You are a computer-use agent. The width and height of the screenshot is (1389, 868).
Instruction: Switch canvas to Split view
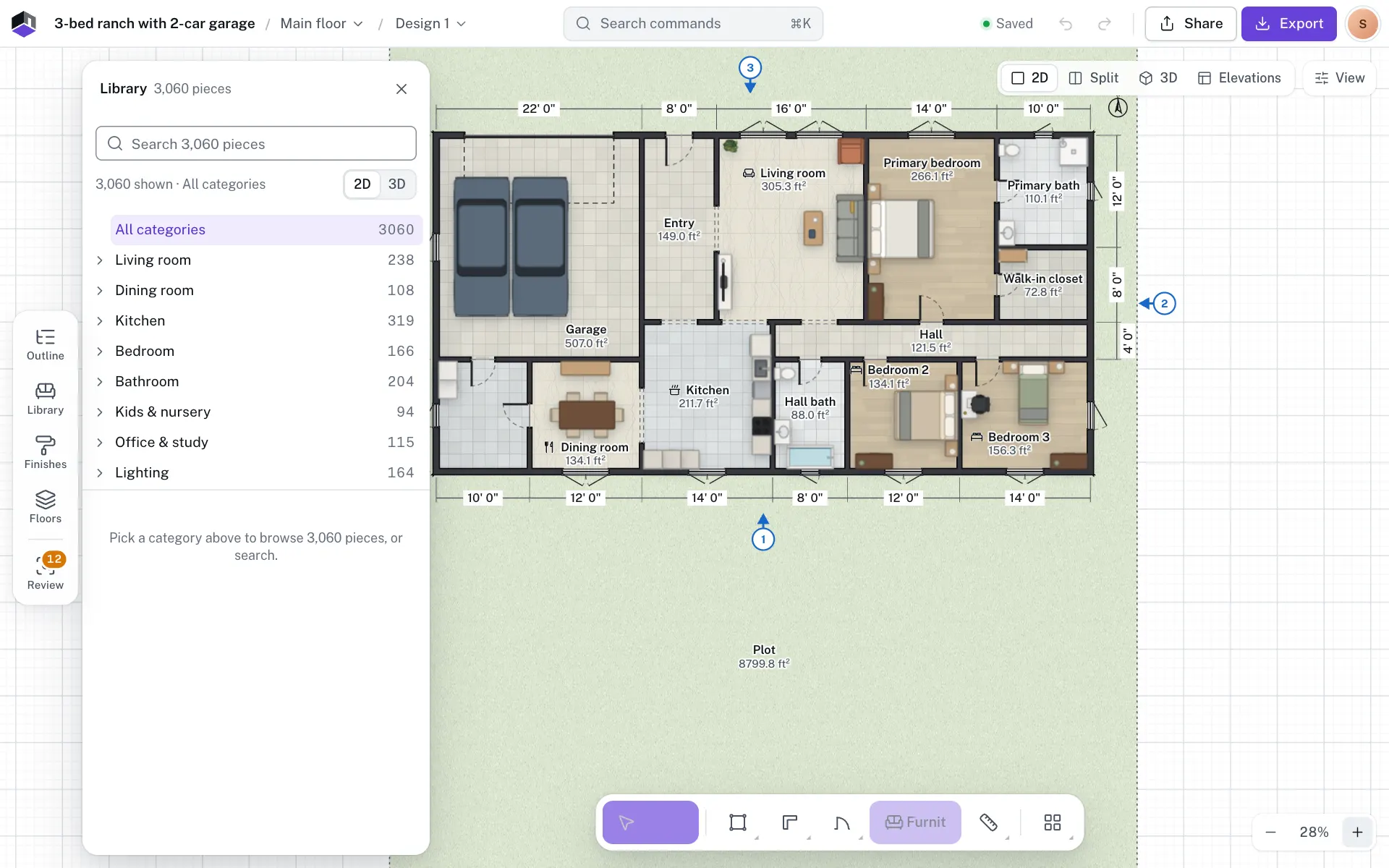tap(1093, 78)
